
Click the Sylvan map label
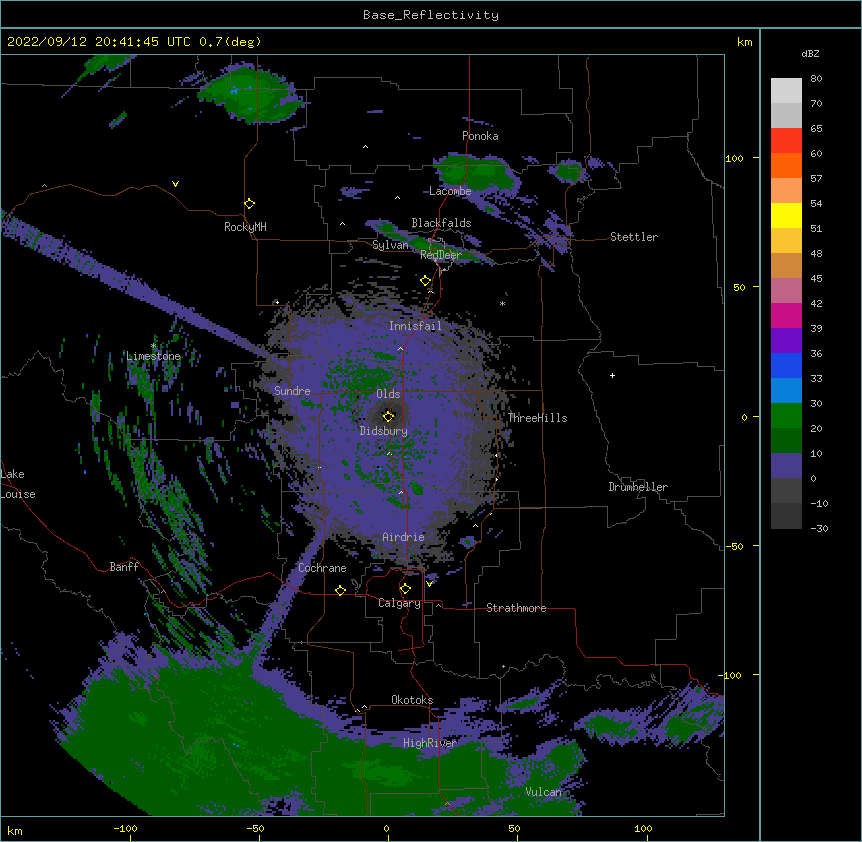pos(390,245)
